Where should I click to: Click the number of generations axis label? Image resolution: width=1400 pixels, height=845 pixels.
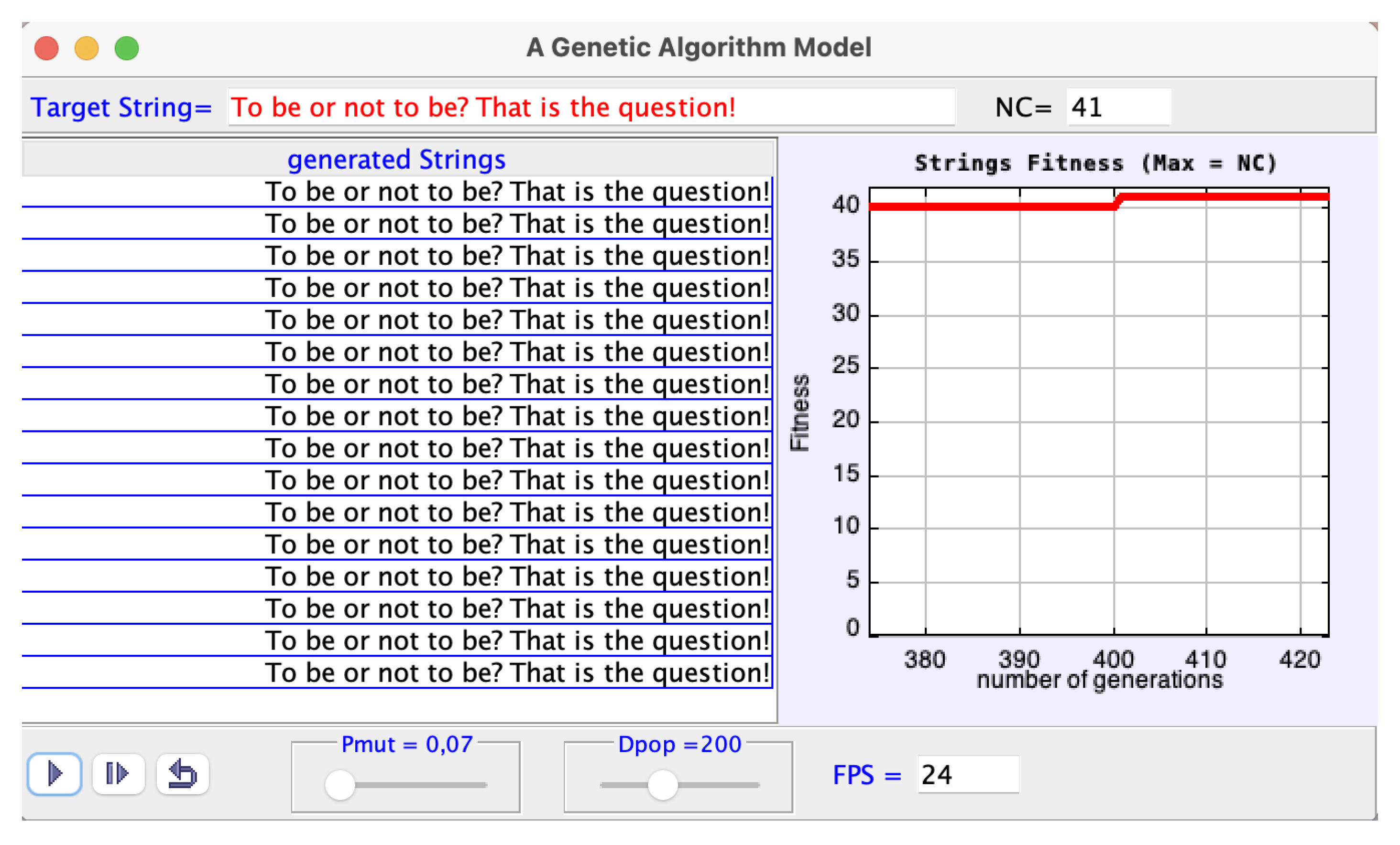click(x=1099, y=680)
